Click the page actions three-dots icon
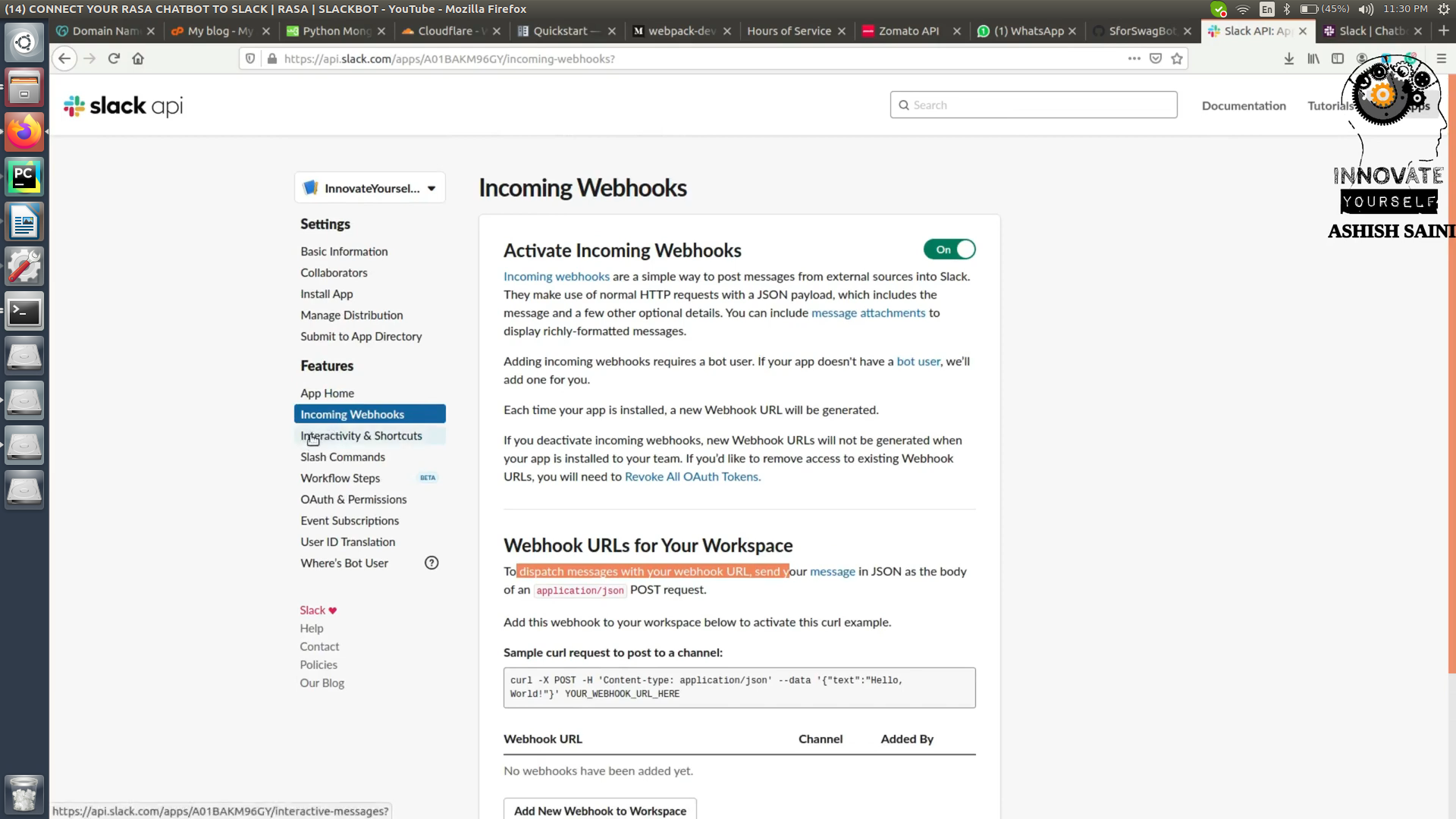Viewport: 1456px width, 819px height. [1134, 58]
